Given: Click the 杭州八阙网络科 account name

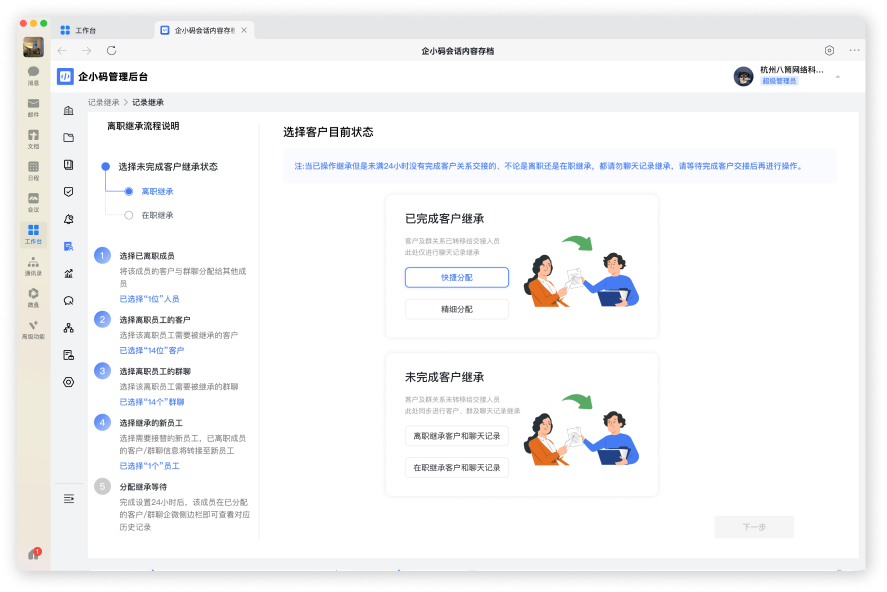Looking at the screenshot, I should click(791, 70).
